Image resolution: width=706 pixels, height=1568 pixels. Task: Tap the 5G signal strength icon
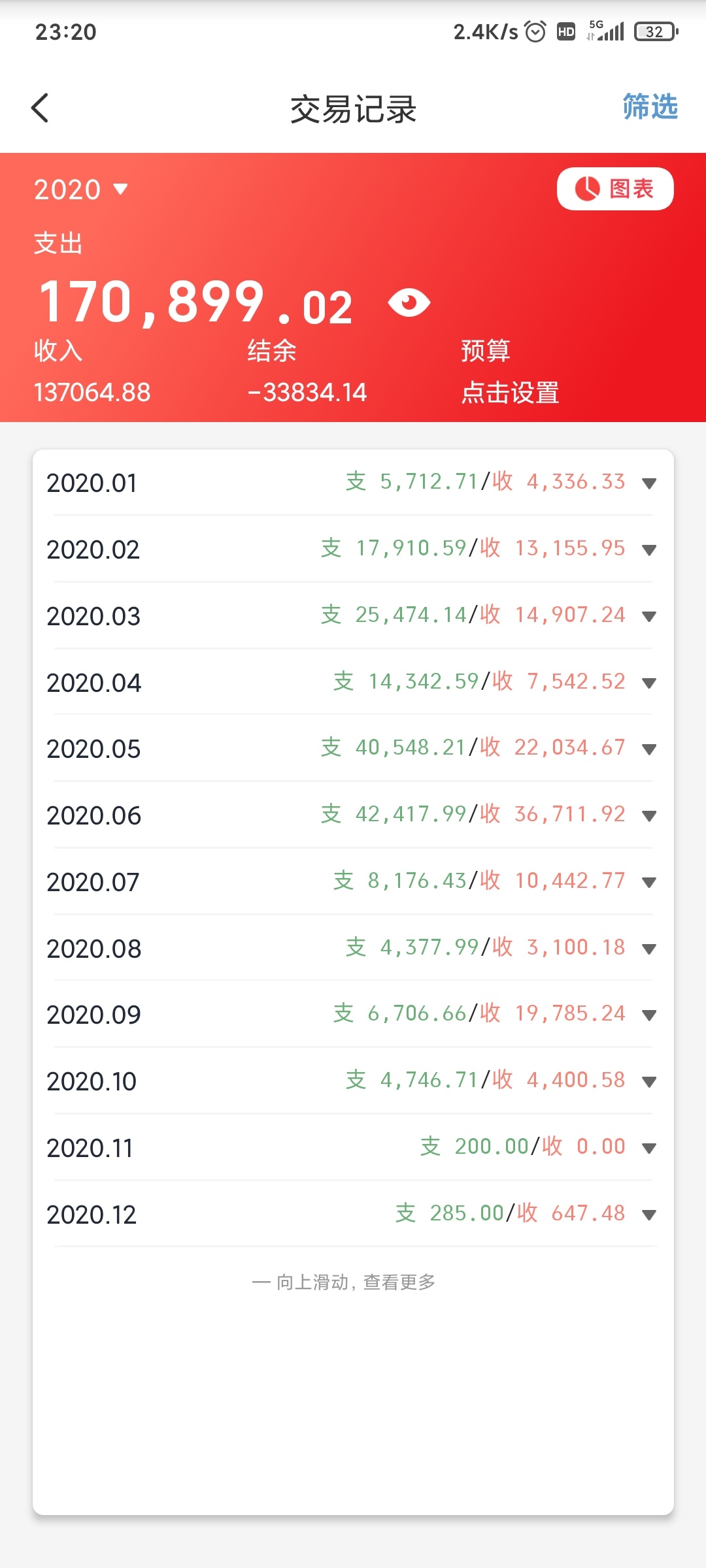(x=606, y=31)
